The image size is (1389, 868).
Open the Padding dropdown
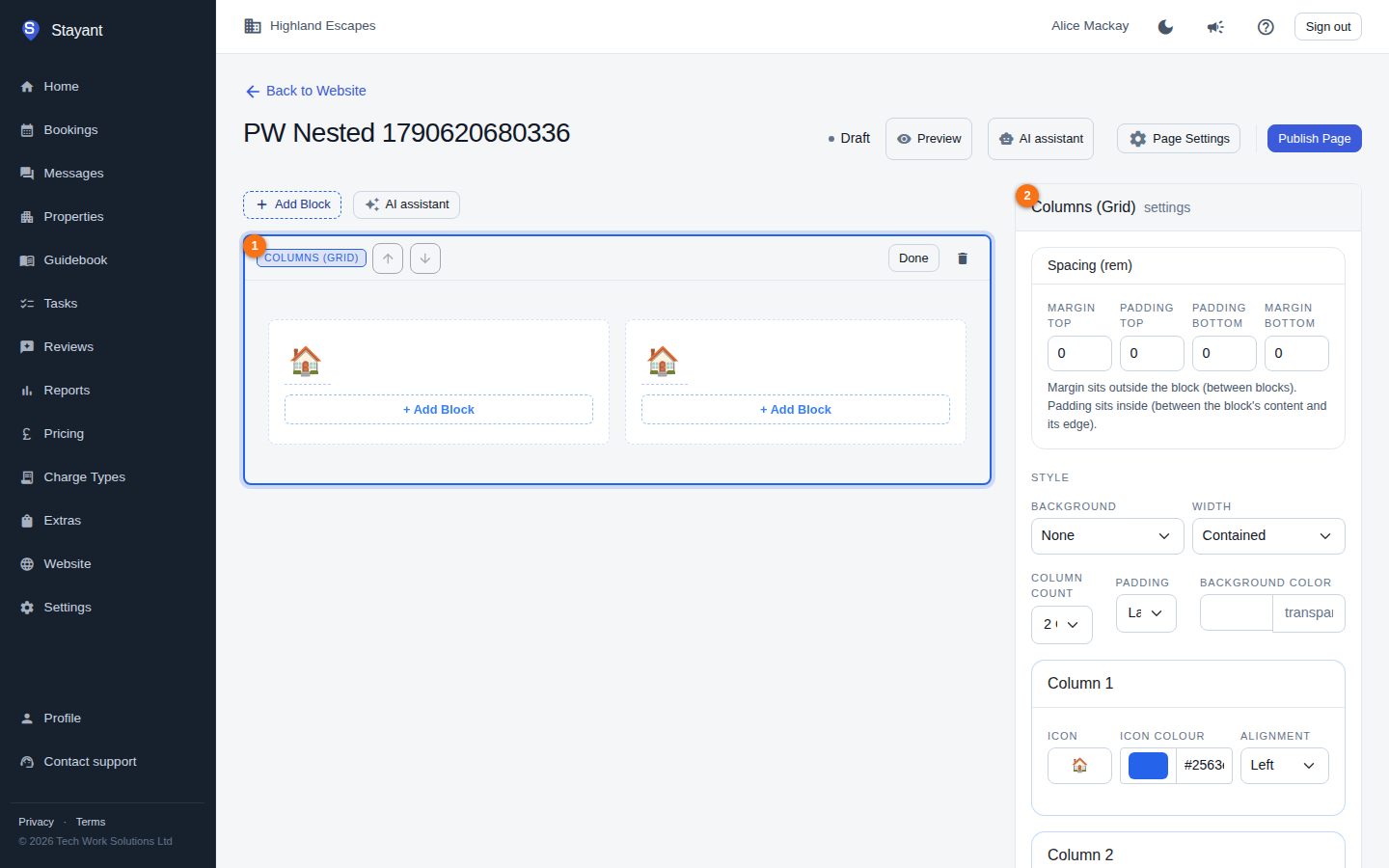[1146, 613]
